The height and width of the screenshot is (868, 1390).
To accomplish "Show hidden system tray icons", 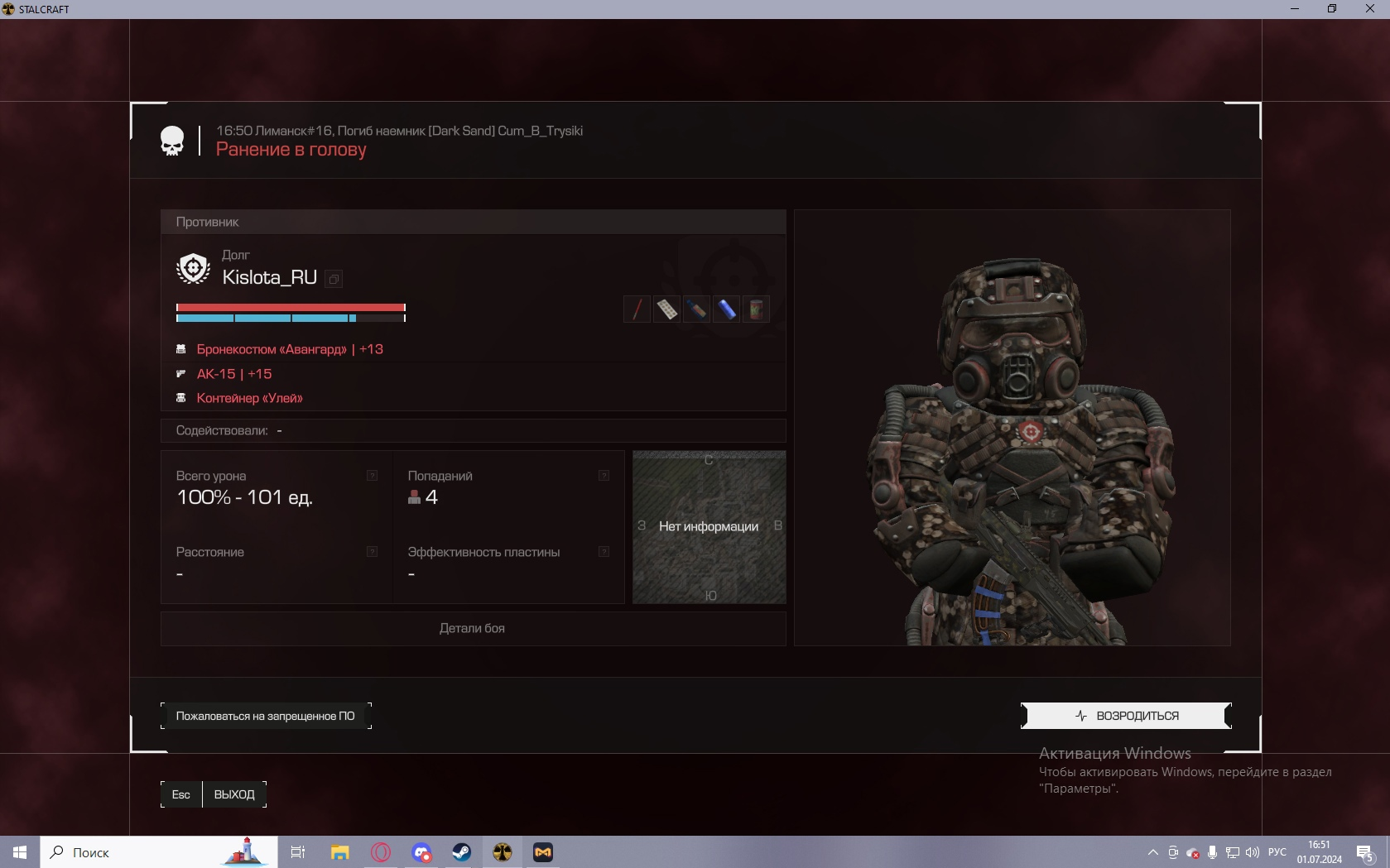I will [1152, 852].
